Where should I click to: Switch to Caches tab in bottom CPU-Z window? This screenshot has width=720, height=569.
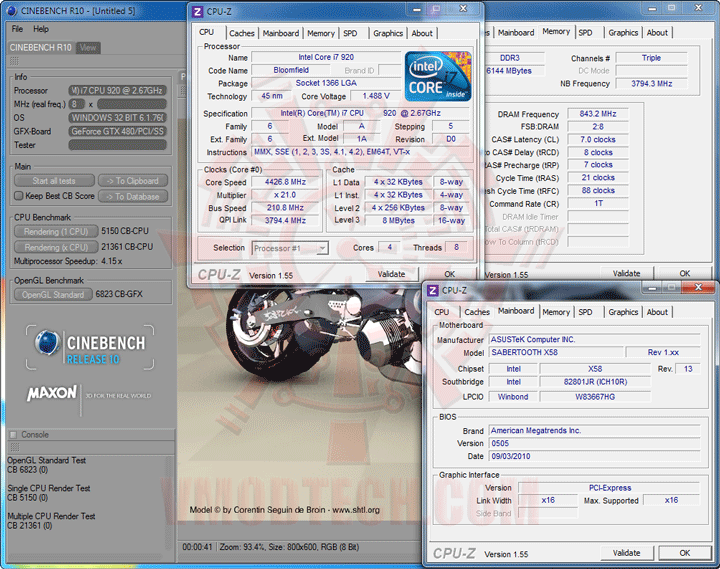477,312
